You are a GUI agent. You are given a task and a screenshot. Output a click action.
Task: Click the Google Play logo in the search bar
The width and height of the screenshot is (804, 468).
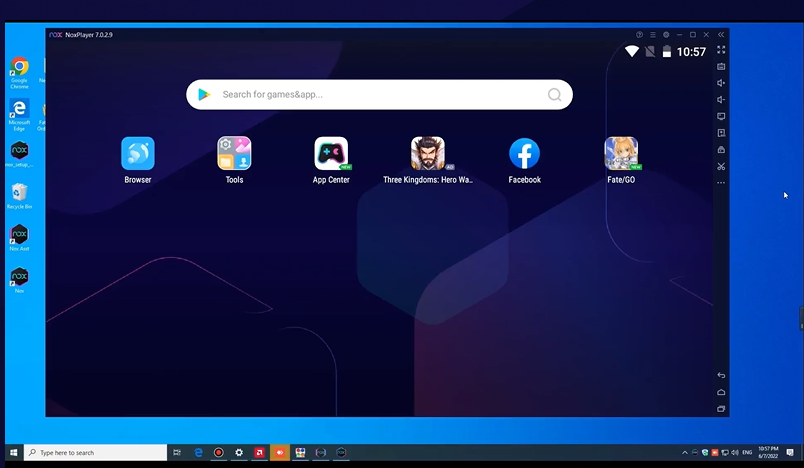pyautogui.click(x=205, y=94)
